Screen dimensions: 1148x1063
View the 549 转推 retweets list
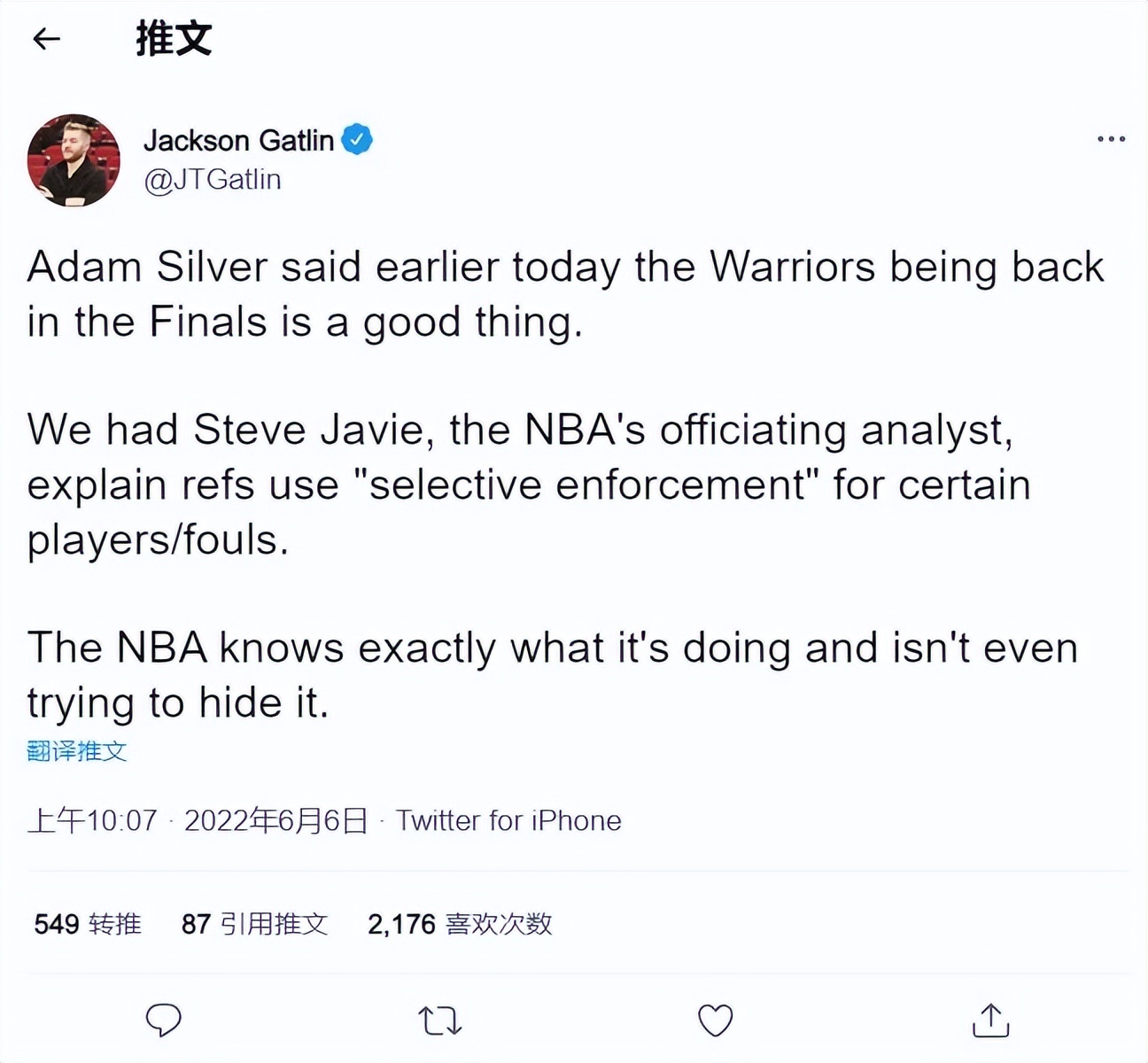pos(88,924)
